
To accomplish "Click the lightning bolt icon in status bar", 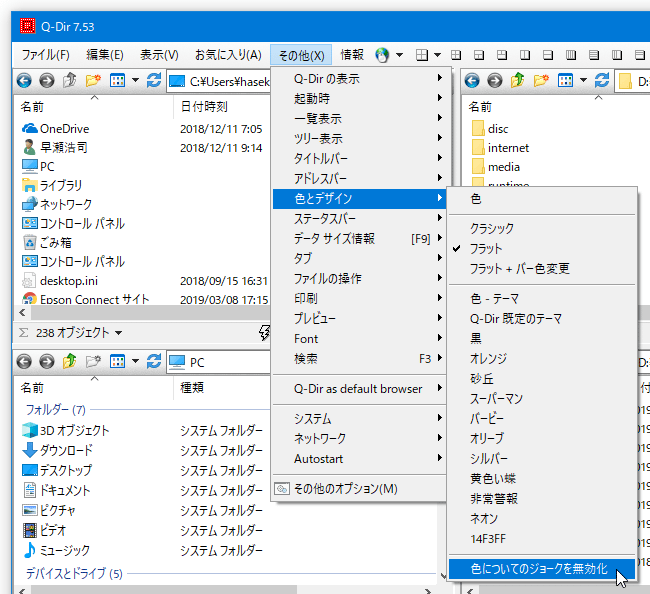I will [264, 332].
